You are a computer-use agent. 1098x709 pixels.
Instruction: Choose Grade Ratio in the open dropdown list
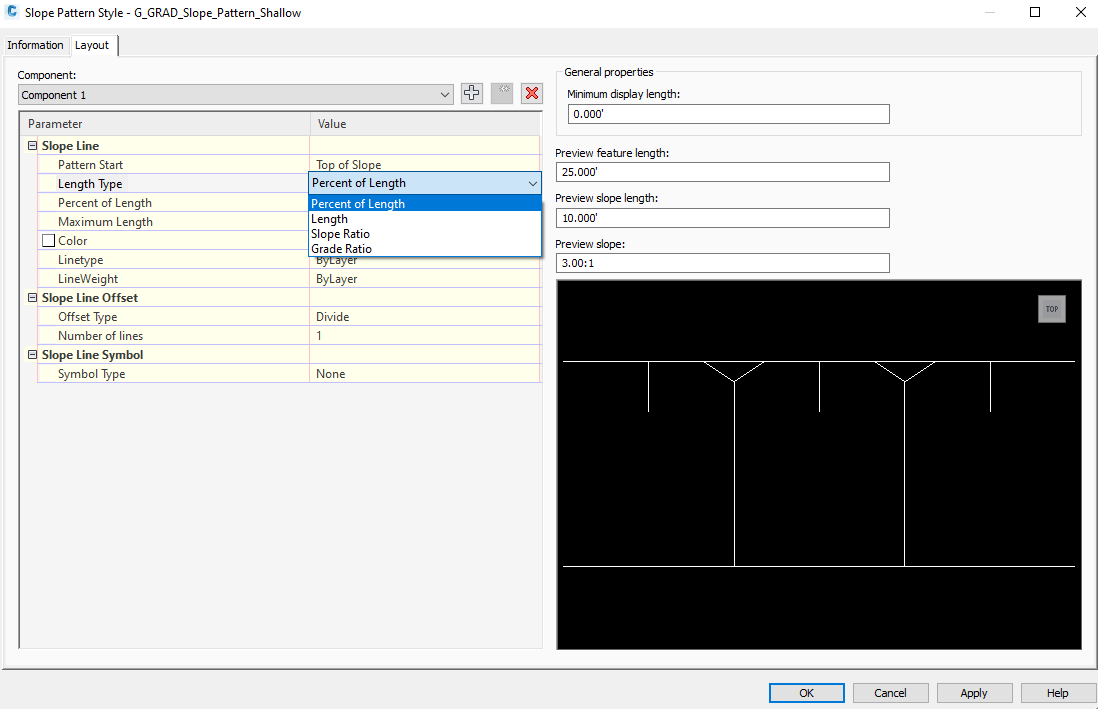(343, 248)
